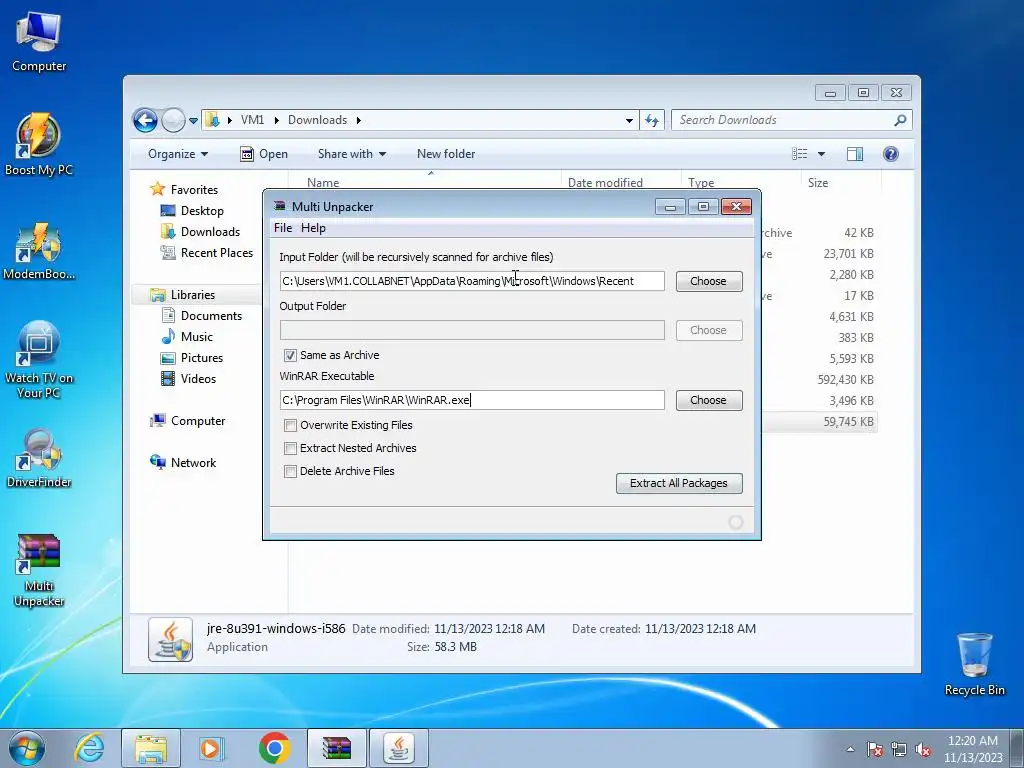This screenshot has height=768, width=1024.
Task: Click Extract All Packages button
Action: (x=679, y=483)
